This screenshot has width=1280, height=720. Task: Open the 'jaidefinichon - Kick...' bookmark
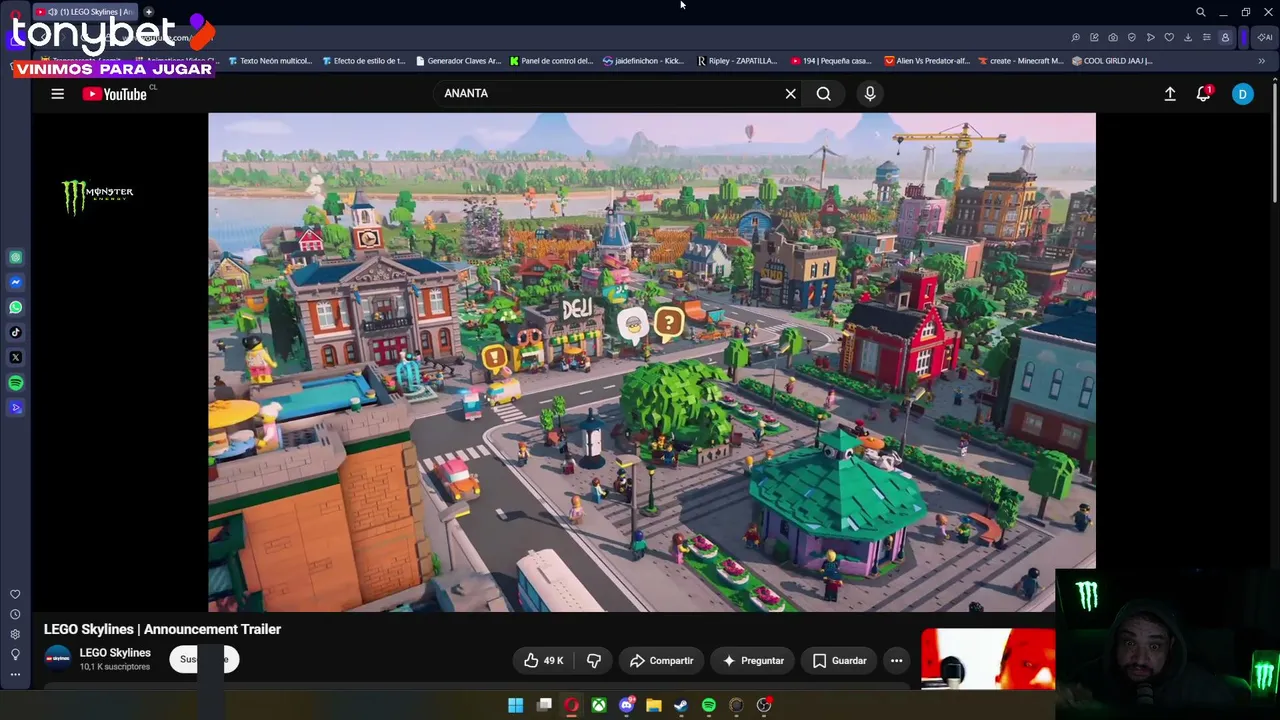[644, 61]
